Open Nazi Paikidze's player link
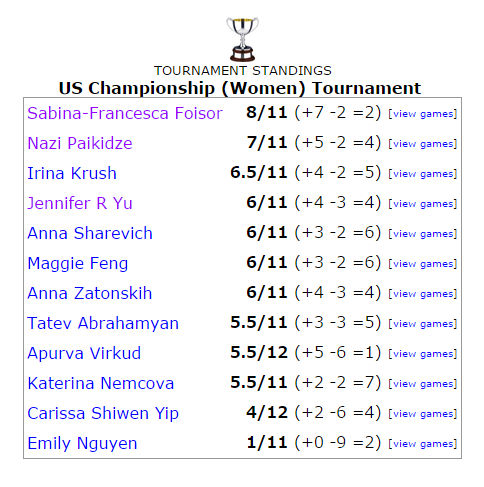This screenshot has width=484, height=487. click(x=80, y=143)
